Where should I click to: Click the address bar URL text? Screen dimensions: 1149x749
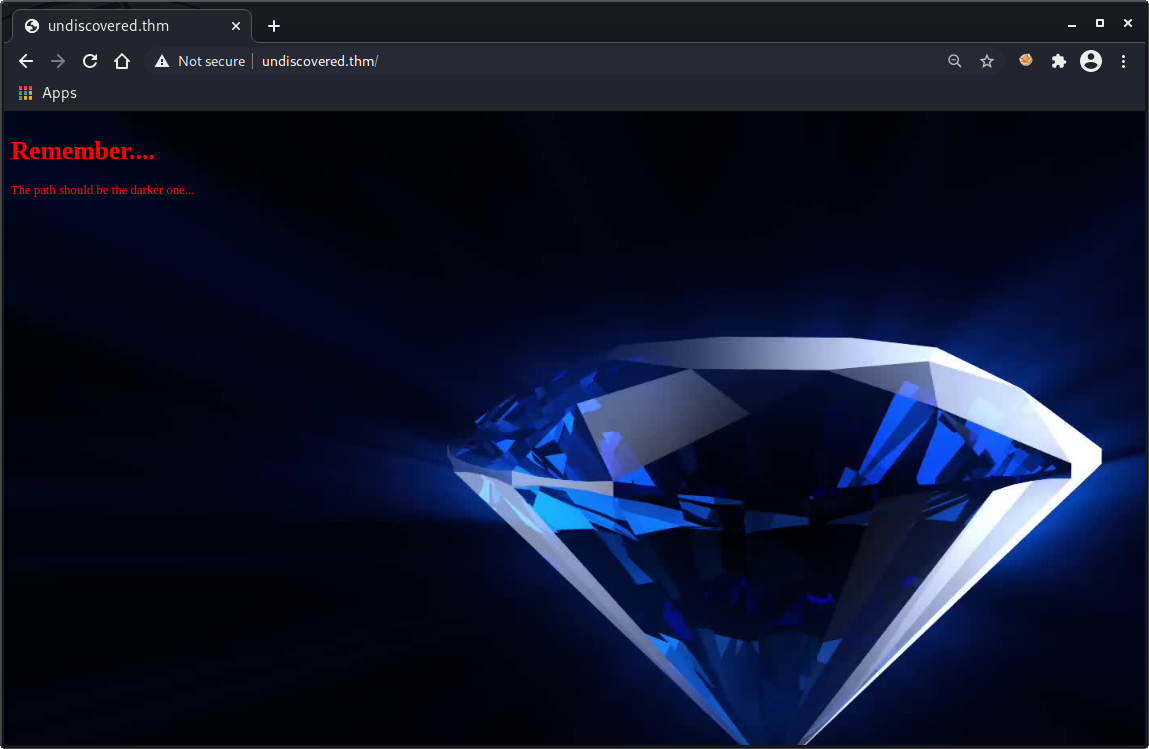tap(320, 61)
